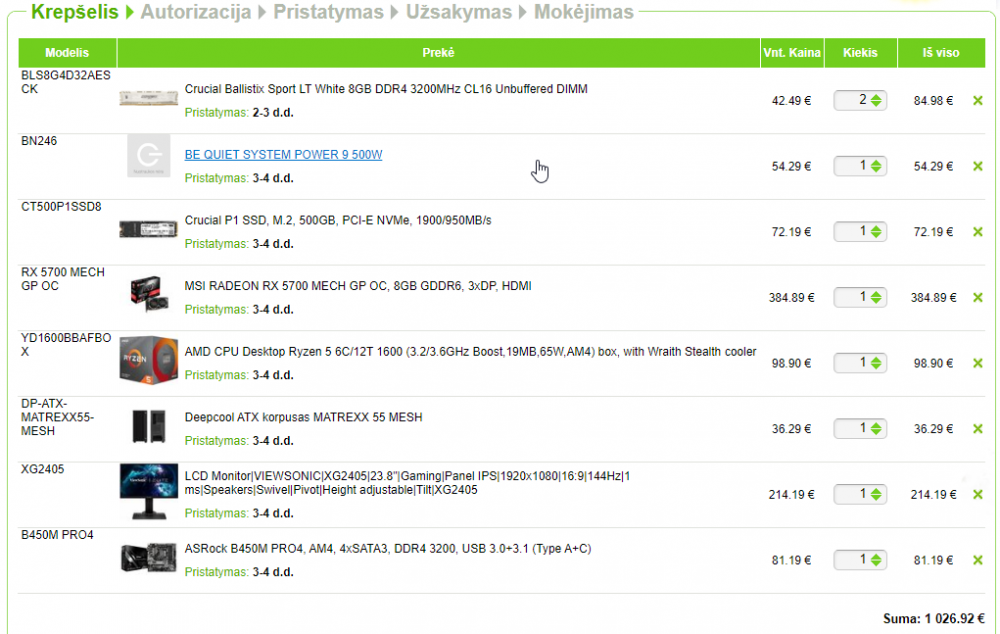Adjust quantity stepper for MSI Radeon RX 5700
The image size is (1000, 634).
(x=876, y=298)
